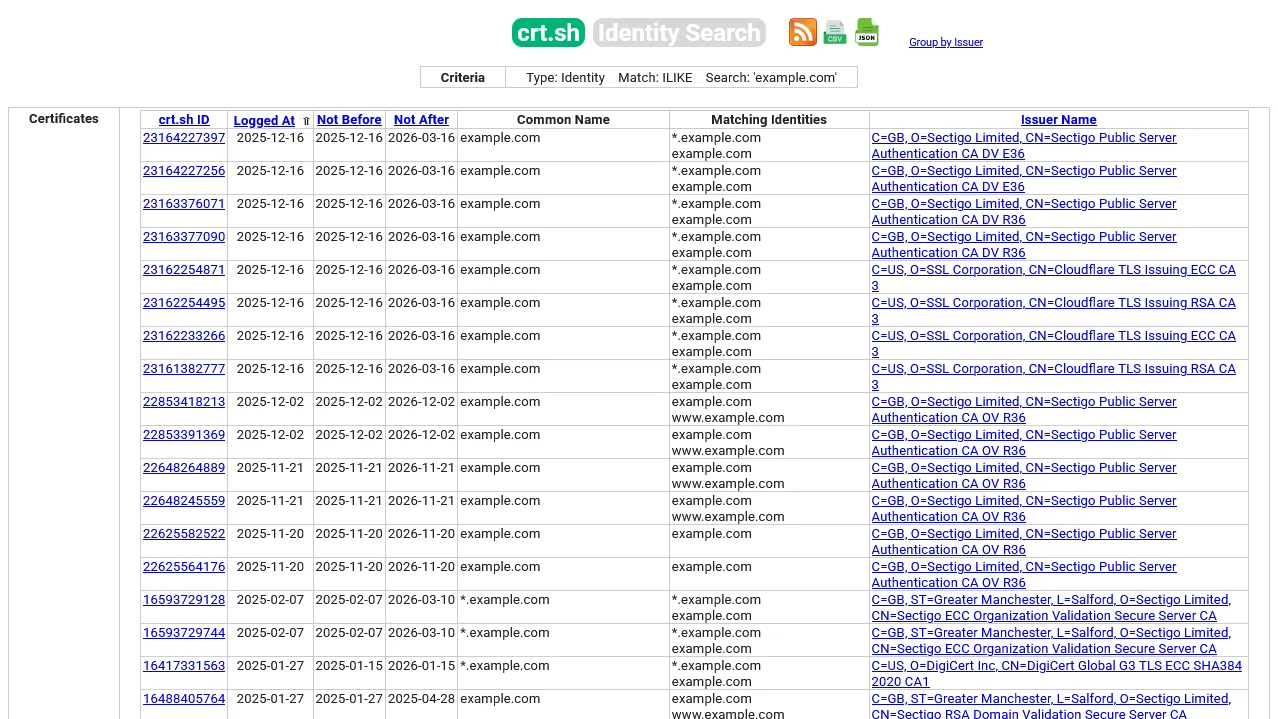Sort table by Issuer Name column
The height and width of the screenshot is (719, 1278).
[1058, 120]
